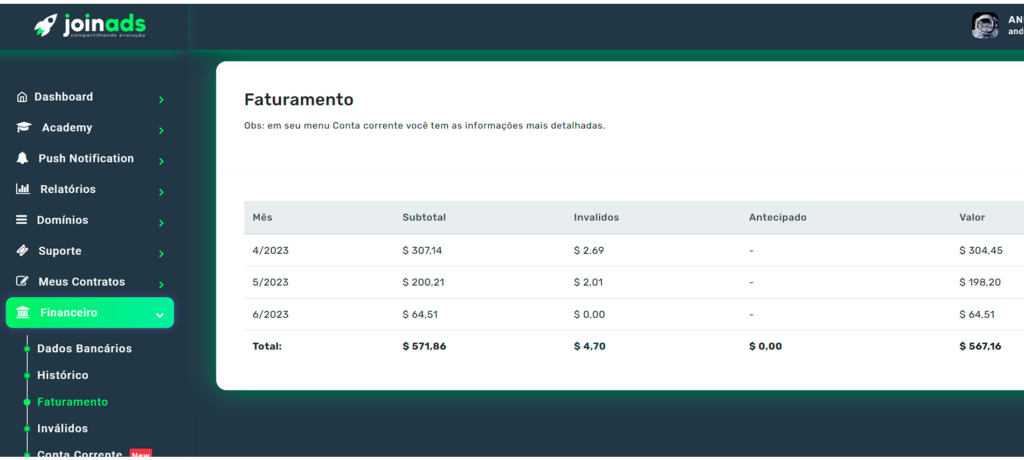
Task: Go to Inválidos submenu page
Action: point(62,429)
